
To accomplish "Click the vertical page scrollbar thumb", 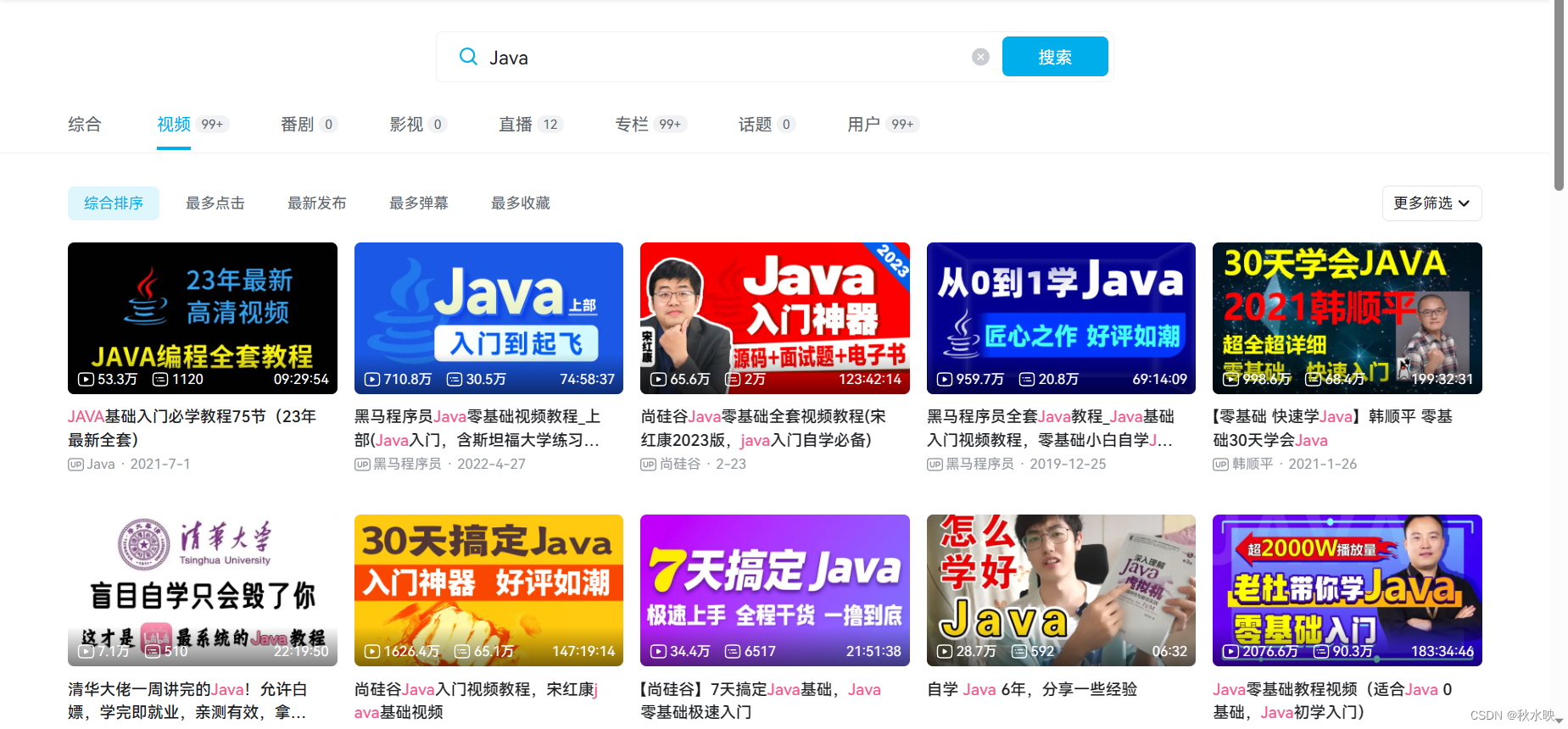I will [x=1559, y=95].
